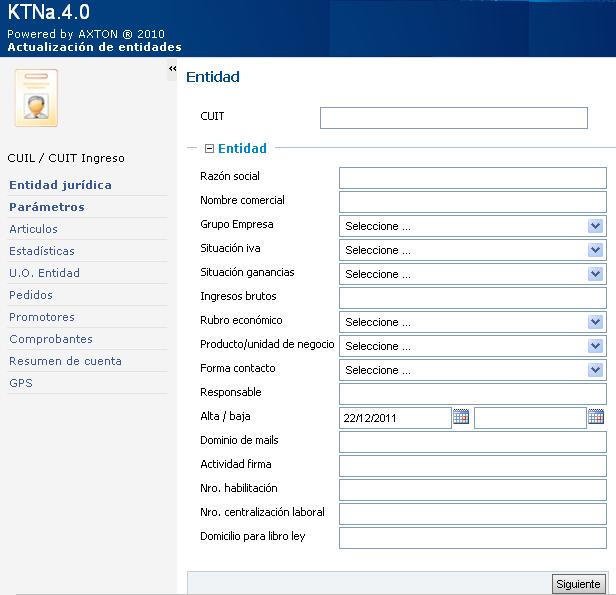Collapse the Entidad section
Image resolution: width=616 pixels, height=595 pixels.
tap(209, 148)
